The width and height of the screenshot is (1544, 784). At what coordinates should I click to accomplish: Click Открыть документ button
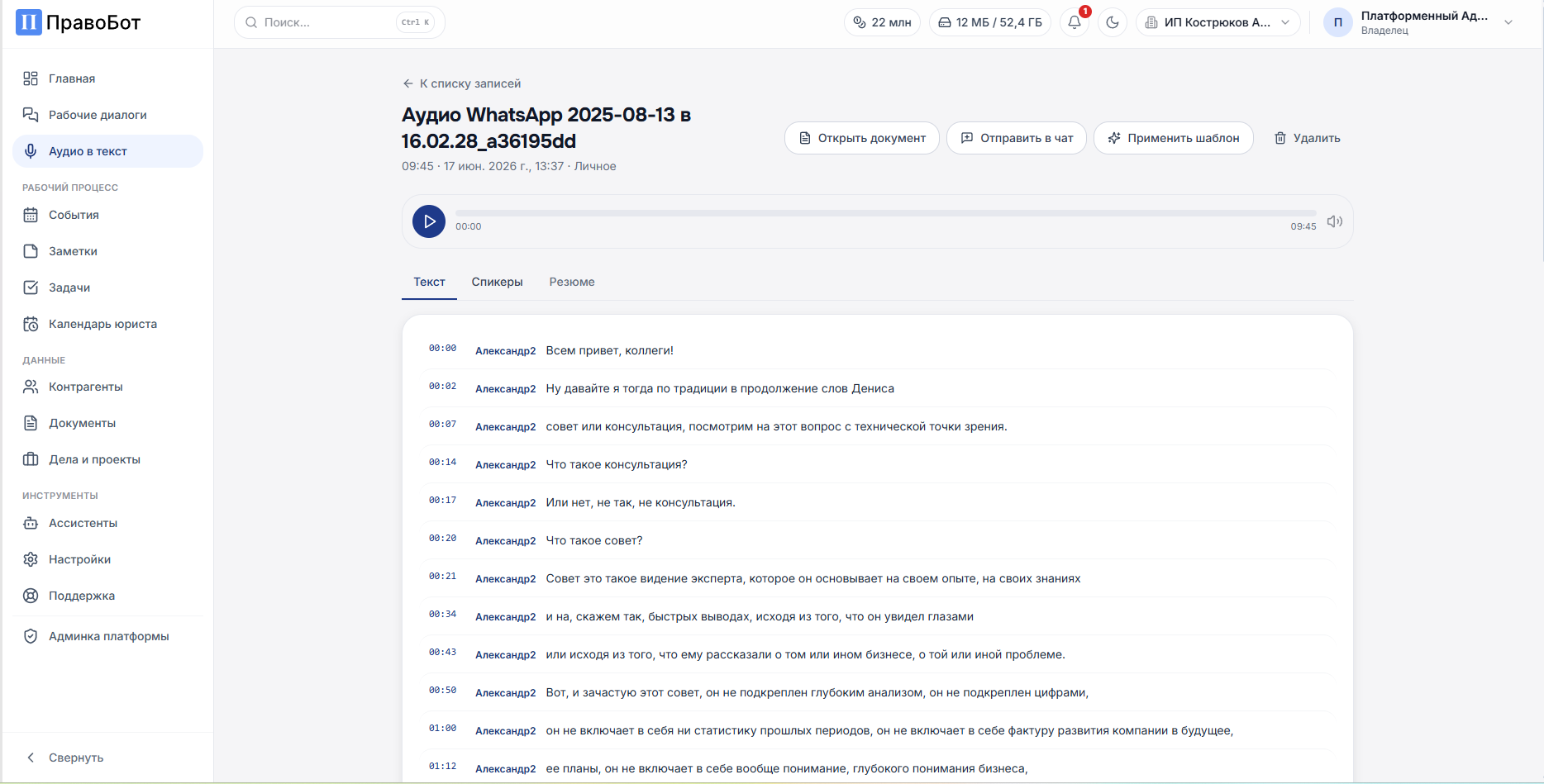point(862,138)
